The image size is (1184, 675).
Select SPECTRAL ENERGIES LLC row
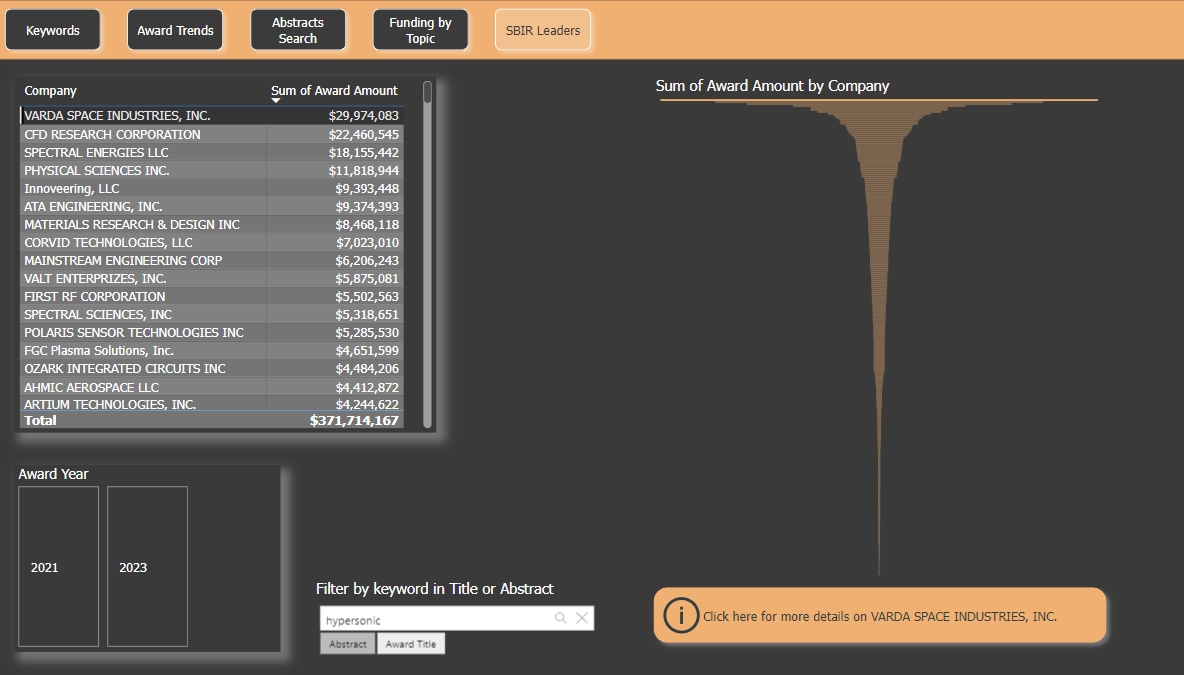211,153
